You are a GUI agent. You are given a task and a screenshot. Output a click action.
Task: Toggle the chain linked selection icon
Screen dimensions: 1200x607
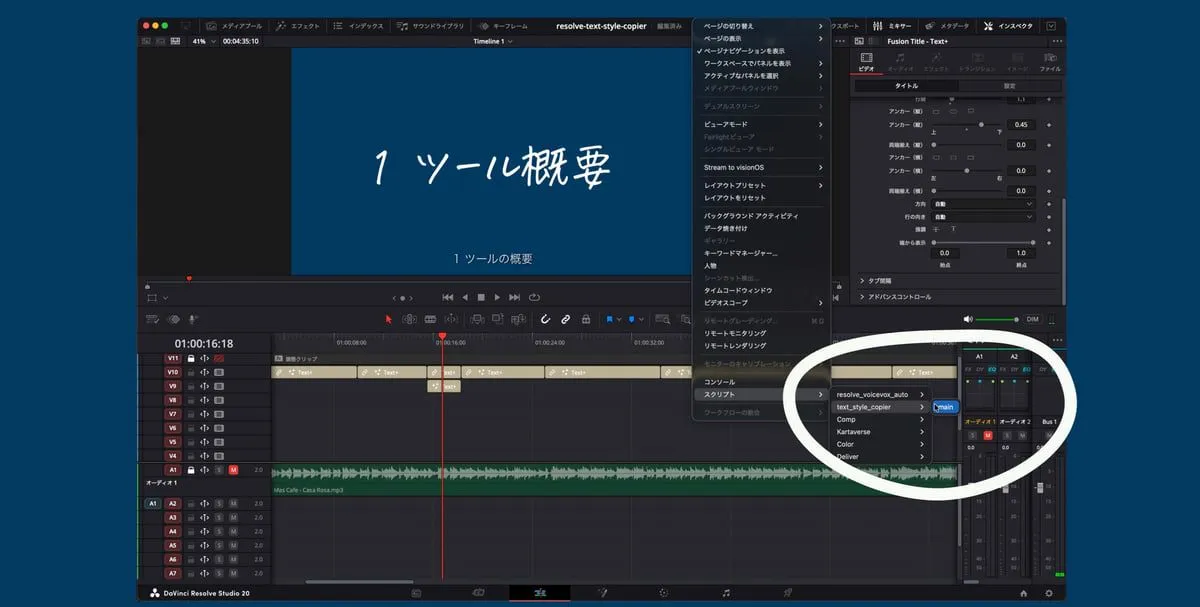[565, 319]
